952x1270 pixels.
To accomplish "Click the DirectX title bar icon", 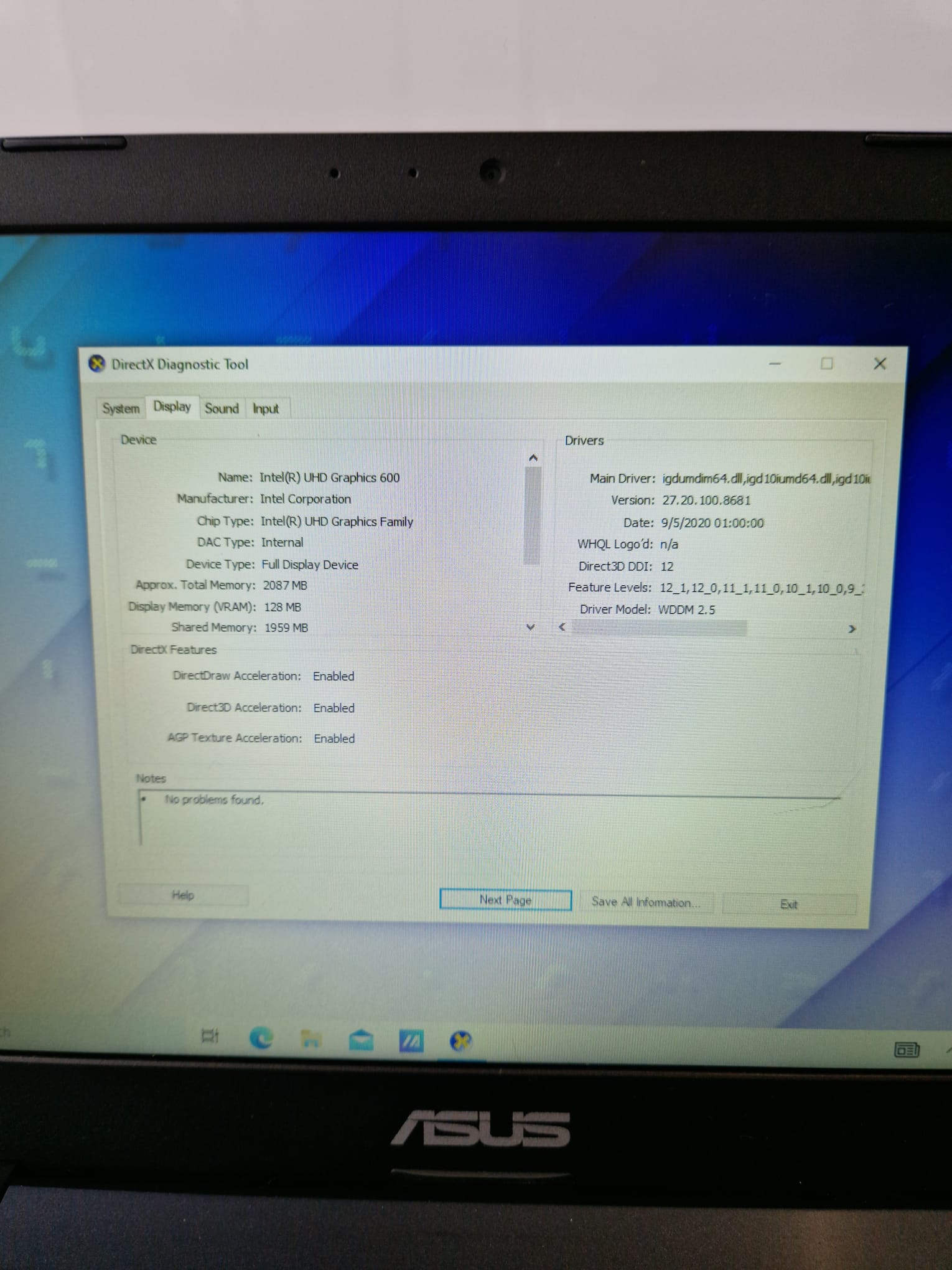I will (x=96, y=364).
